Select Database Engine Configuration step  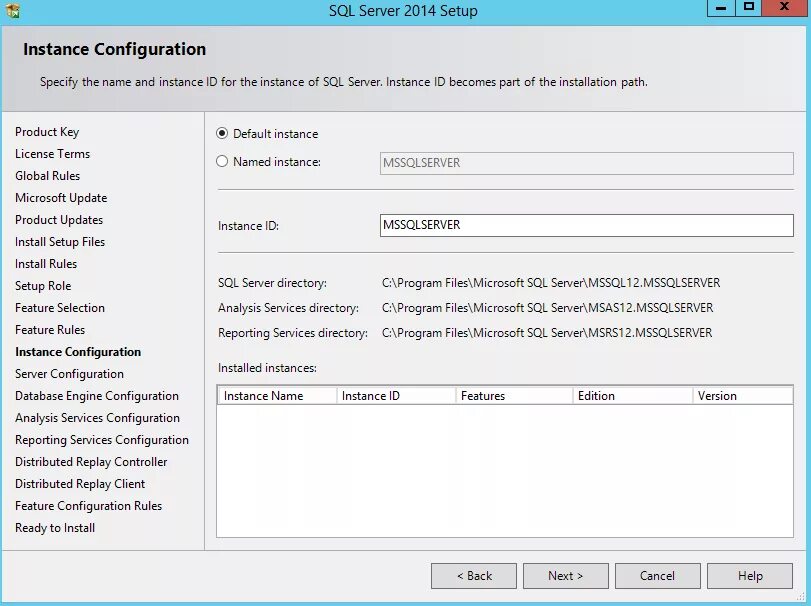[97, 396]
